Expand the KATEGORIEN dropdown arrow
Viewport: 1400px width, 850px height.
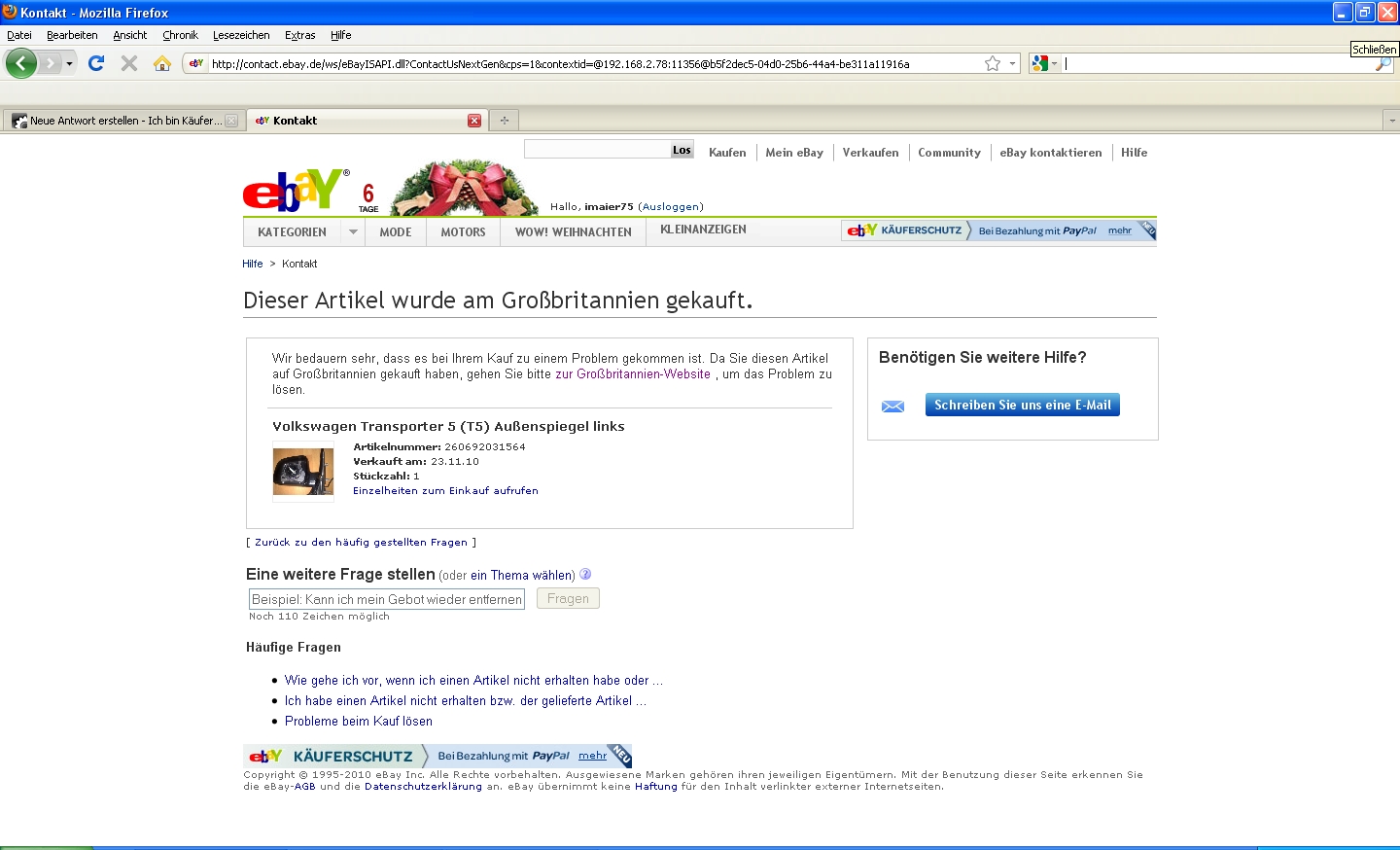click(x=353, y=232)
